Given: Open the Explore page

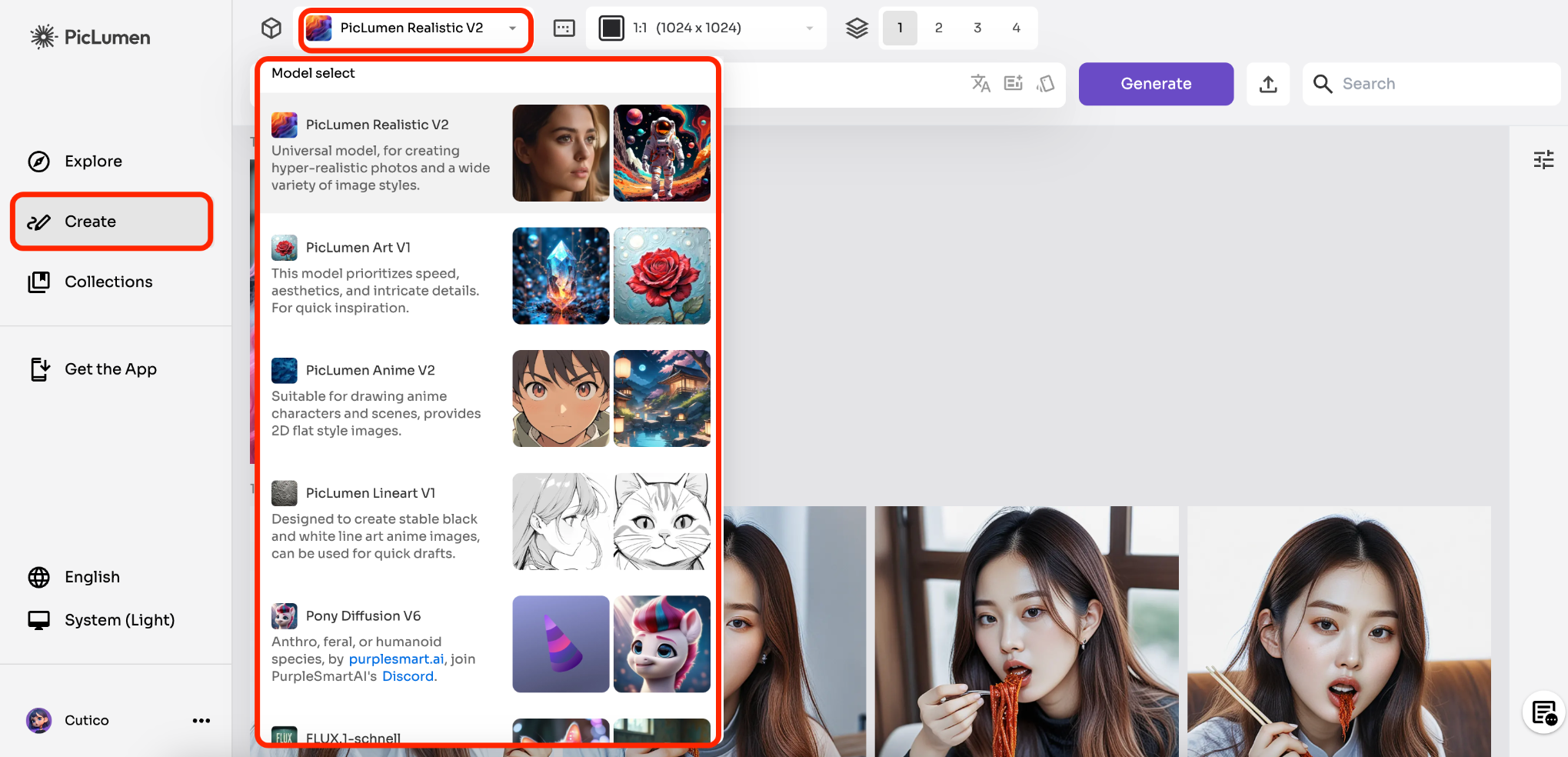Looking at the screenshot, I should click(x=93, y=162).
